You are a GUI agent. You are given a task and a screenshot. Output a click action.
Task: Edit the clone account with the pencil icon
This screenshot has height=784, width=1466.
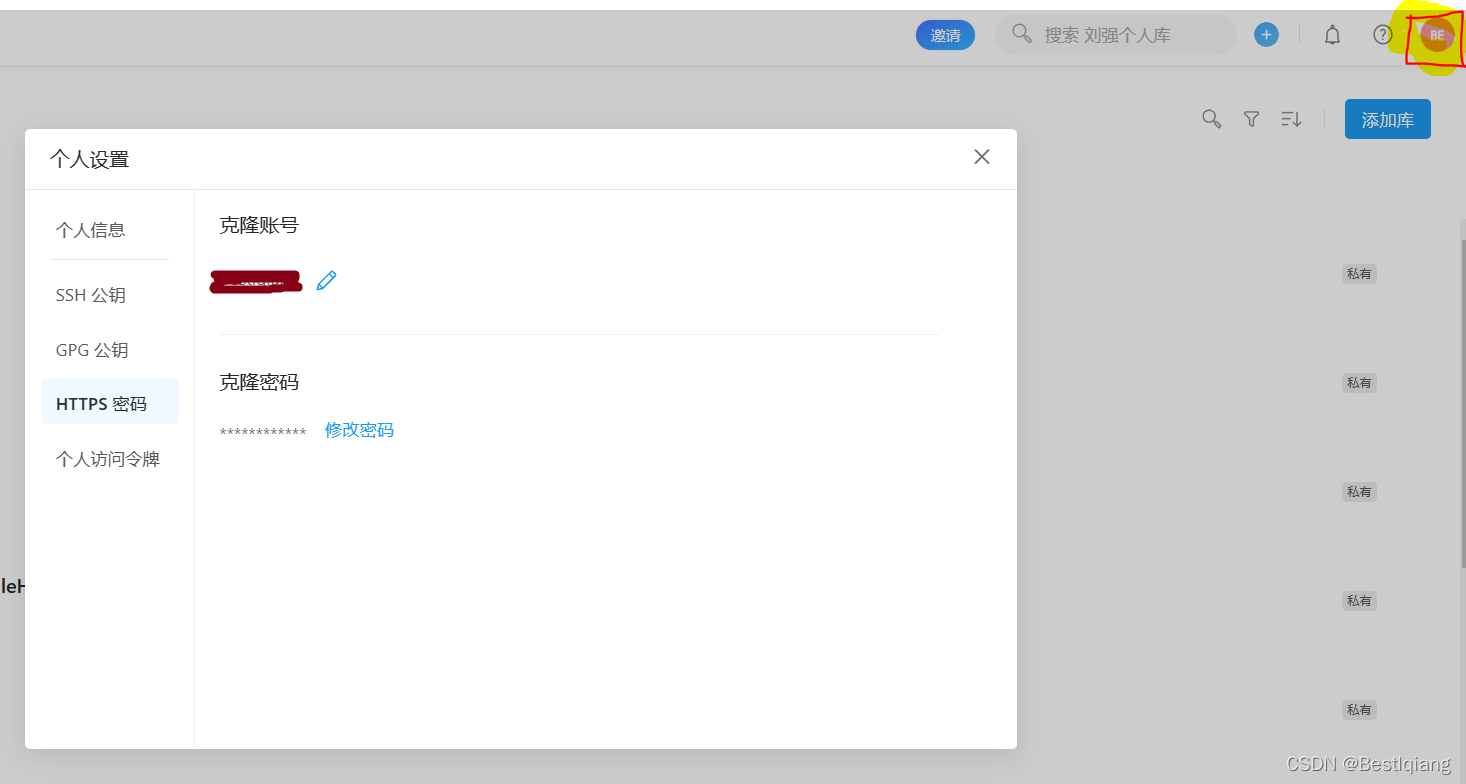pyautogui.click(x=326, y=281)
